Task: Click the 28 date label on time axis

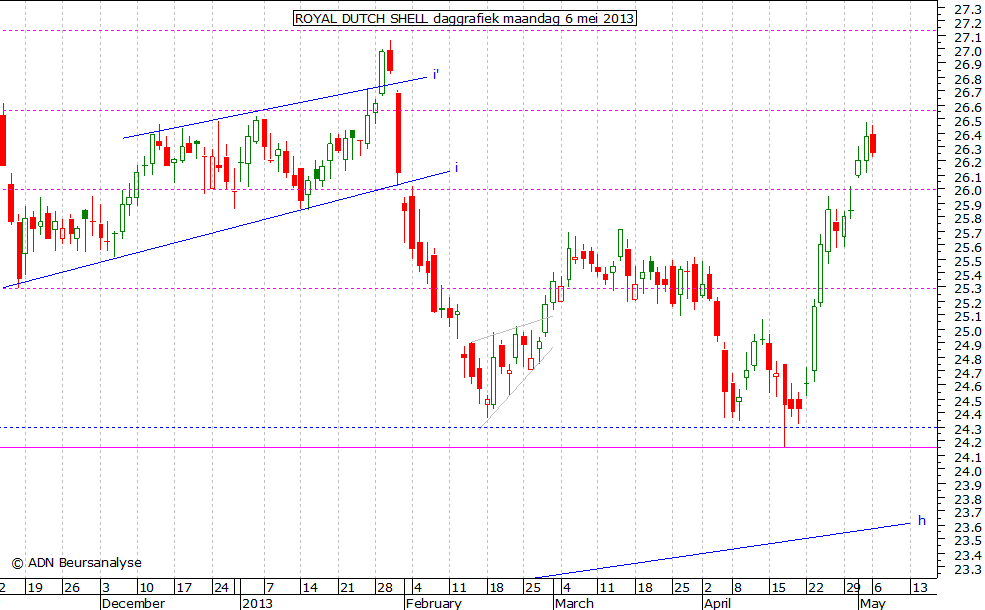Action: pyautogui.click(x=385, y=588)
